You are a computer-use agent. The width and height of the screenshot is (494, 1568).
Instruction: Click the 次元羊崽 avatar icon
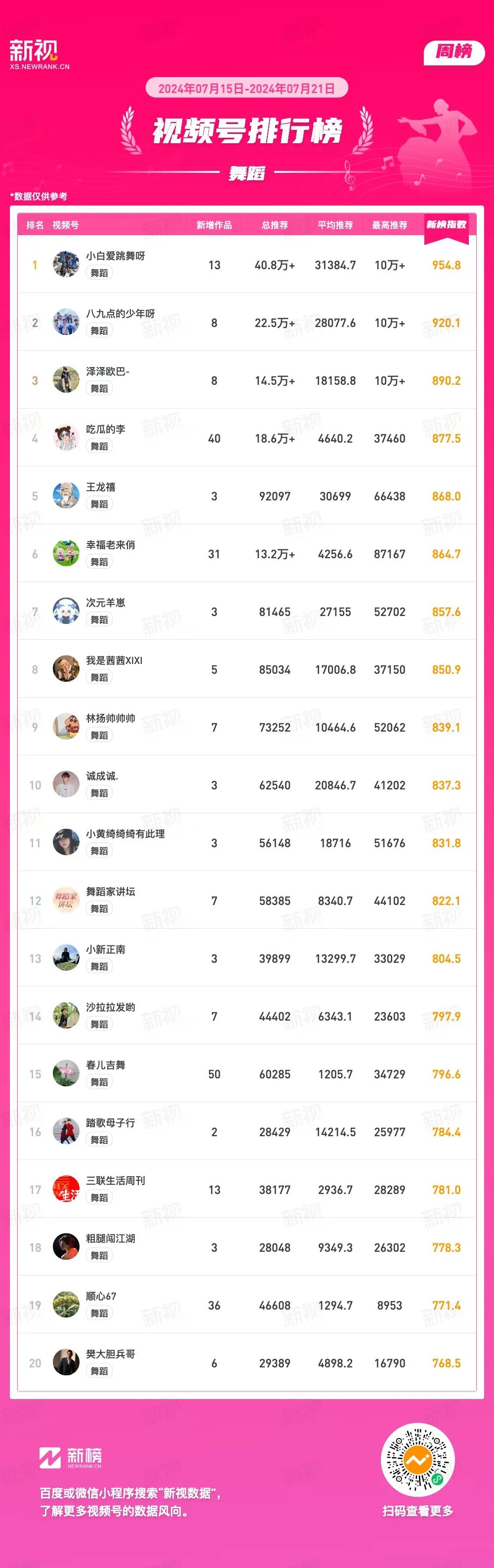pos(66,611)
